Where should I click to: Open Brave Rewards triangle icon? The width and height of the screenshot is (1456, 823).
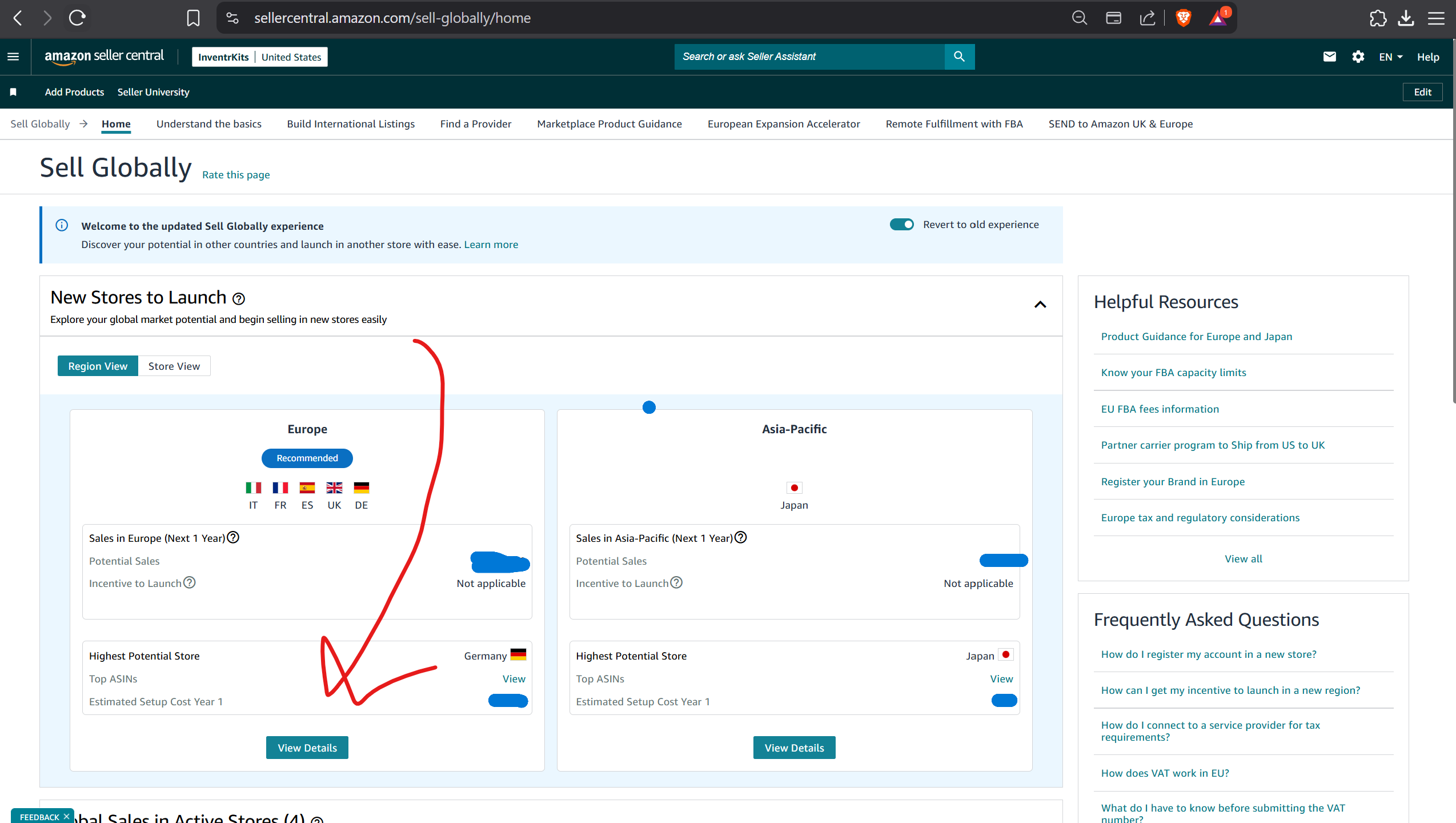1218,18
